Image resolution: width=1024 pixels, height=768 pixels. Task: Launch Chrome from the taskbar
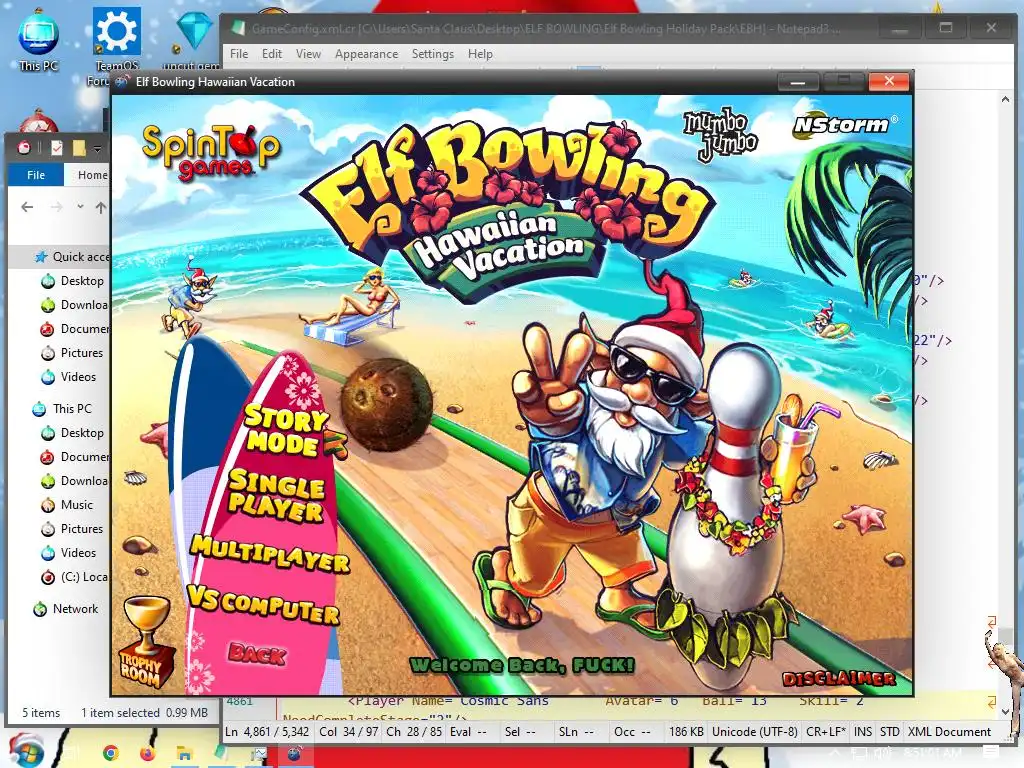point(110,753)
